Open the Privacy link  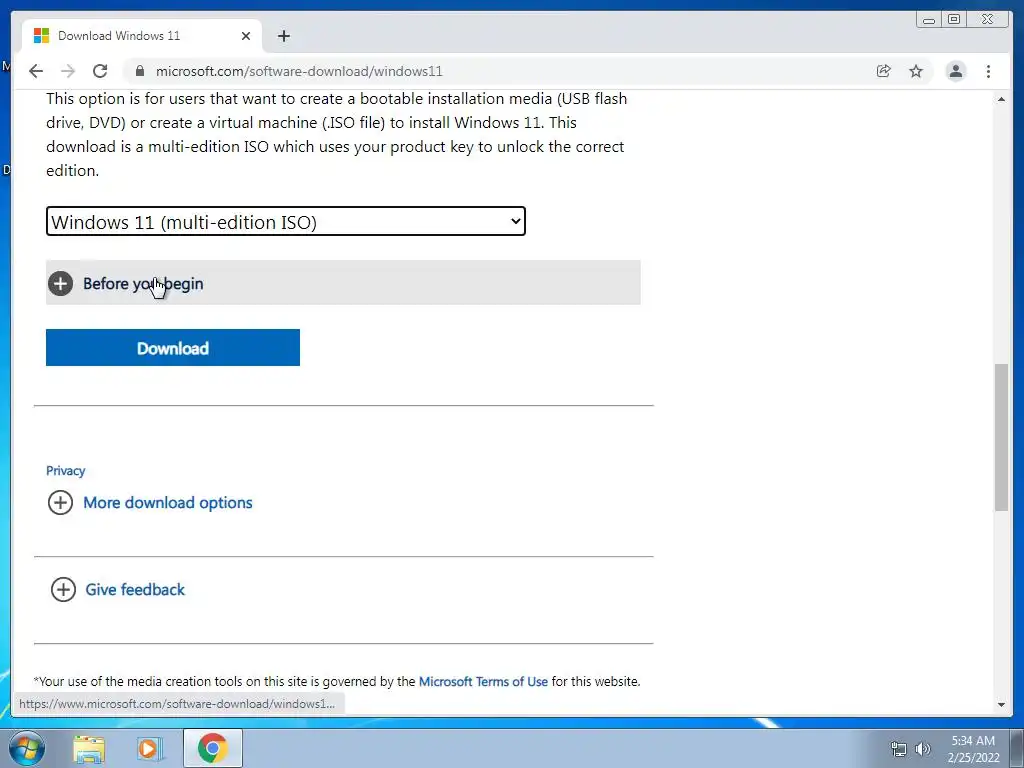point(65,471)
